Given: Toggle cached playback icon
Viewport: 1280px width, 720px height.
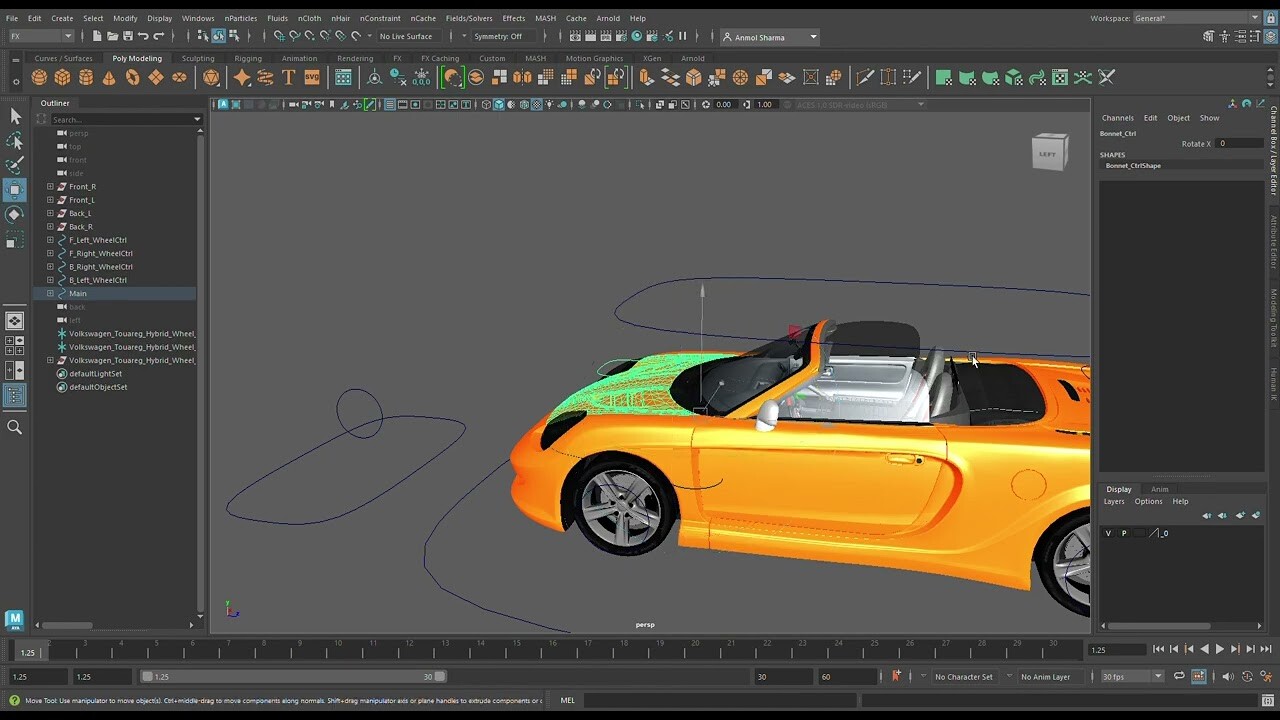Looking at the screenshot, I should point(1199,676).
